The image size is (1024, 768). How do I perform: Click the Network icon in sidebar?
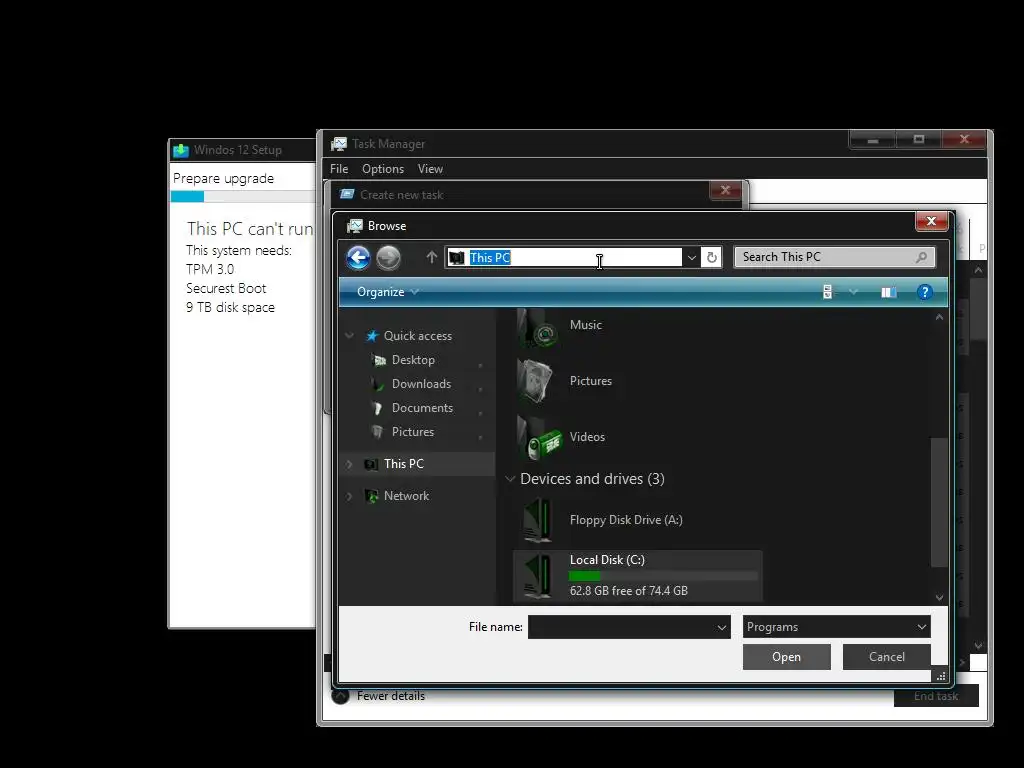pyautogui.click(x=371, y=496)
